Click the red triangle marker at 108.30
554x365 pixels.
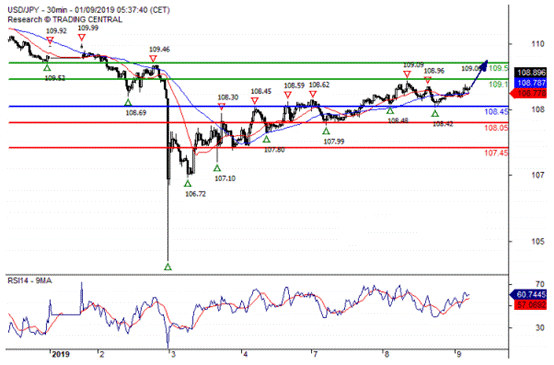(x=222, y=107)
